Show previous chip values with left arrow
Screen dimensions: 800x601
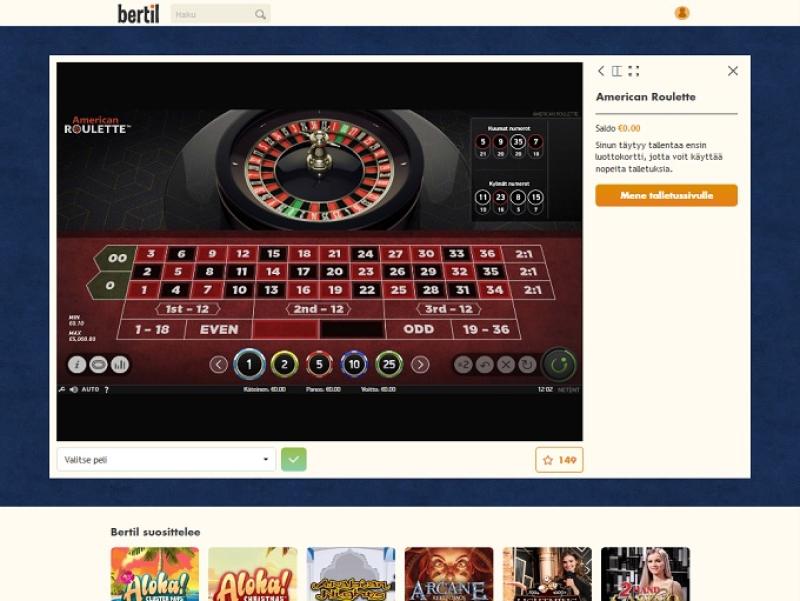[218, 365]
